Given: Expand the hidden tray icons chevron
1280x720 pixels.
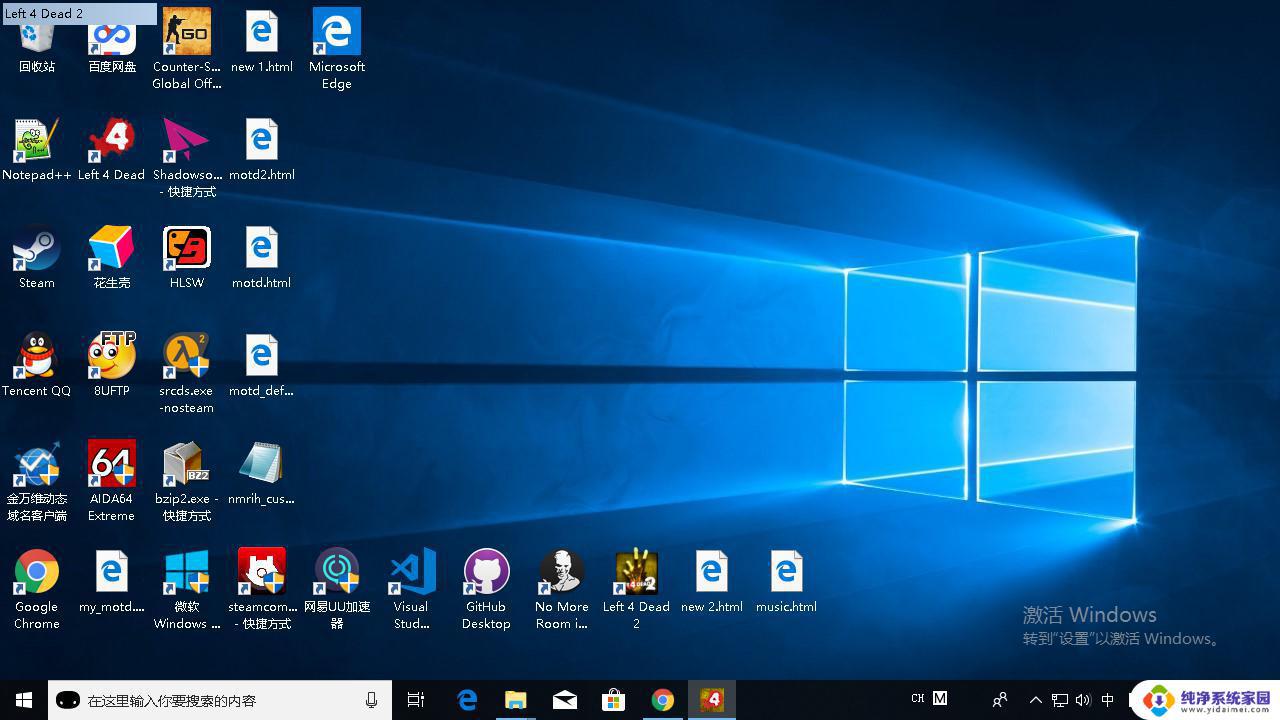Looking at the screenshot, I should tap(1036, 700).
